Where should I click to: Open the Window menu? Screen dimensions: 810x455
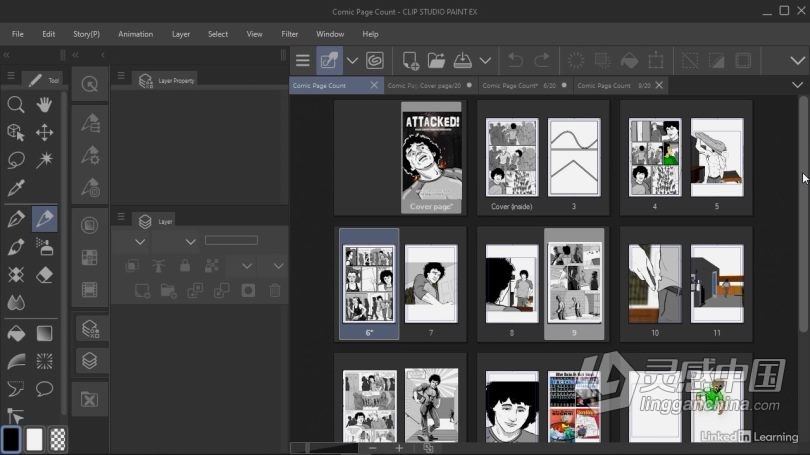(330, 34)
